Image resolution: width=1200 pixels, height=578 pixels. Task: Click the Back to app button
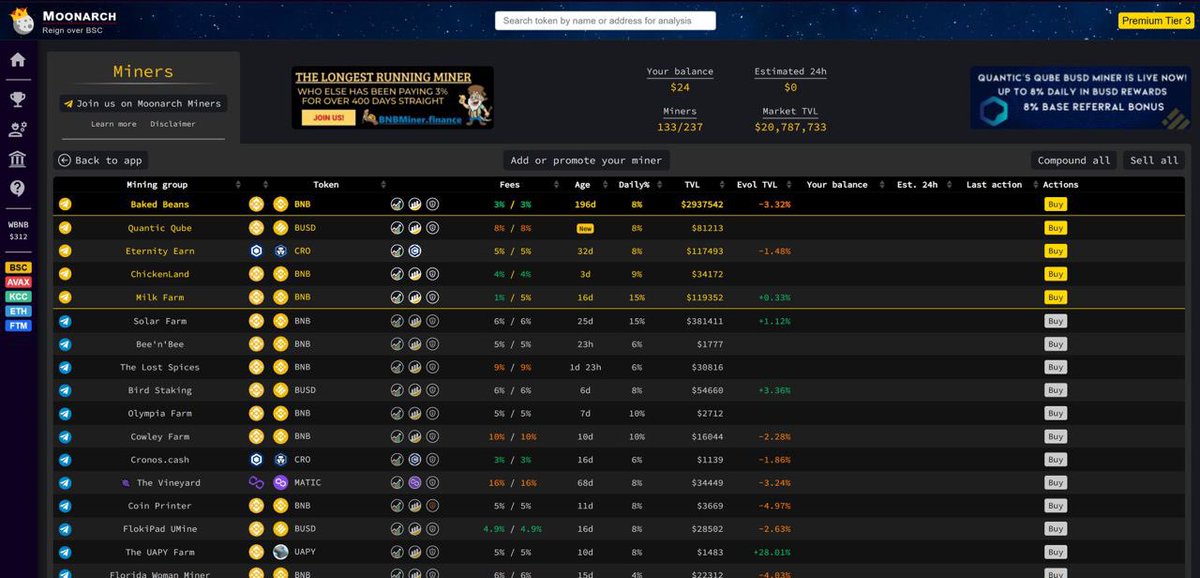[x=101, y=160]
